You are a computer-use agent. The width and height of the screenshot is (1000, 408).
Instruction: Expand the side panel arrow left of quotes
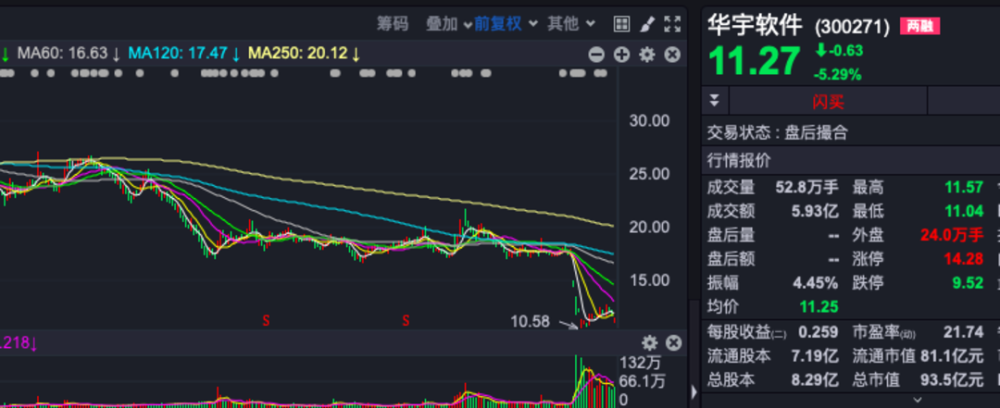coord(695,390)
